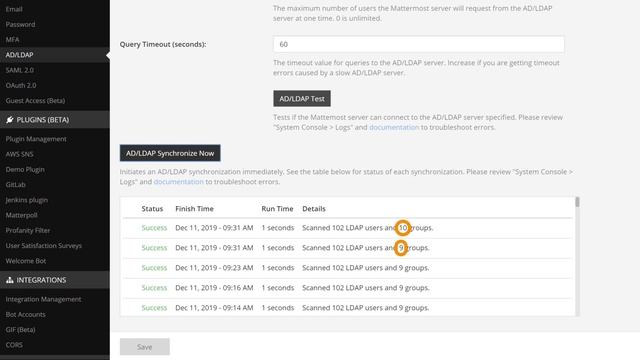Open the Password settings page
Image resolution: width=640 pixels, height=360 pixels.
(x=20, y=24)
